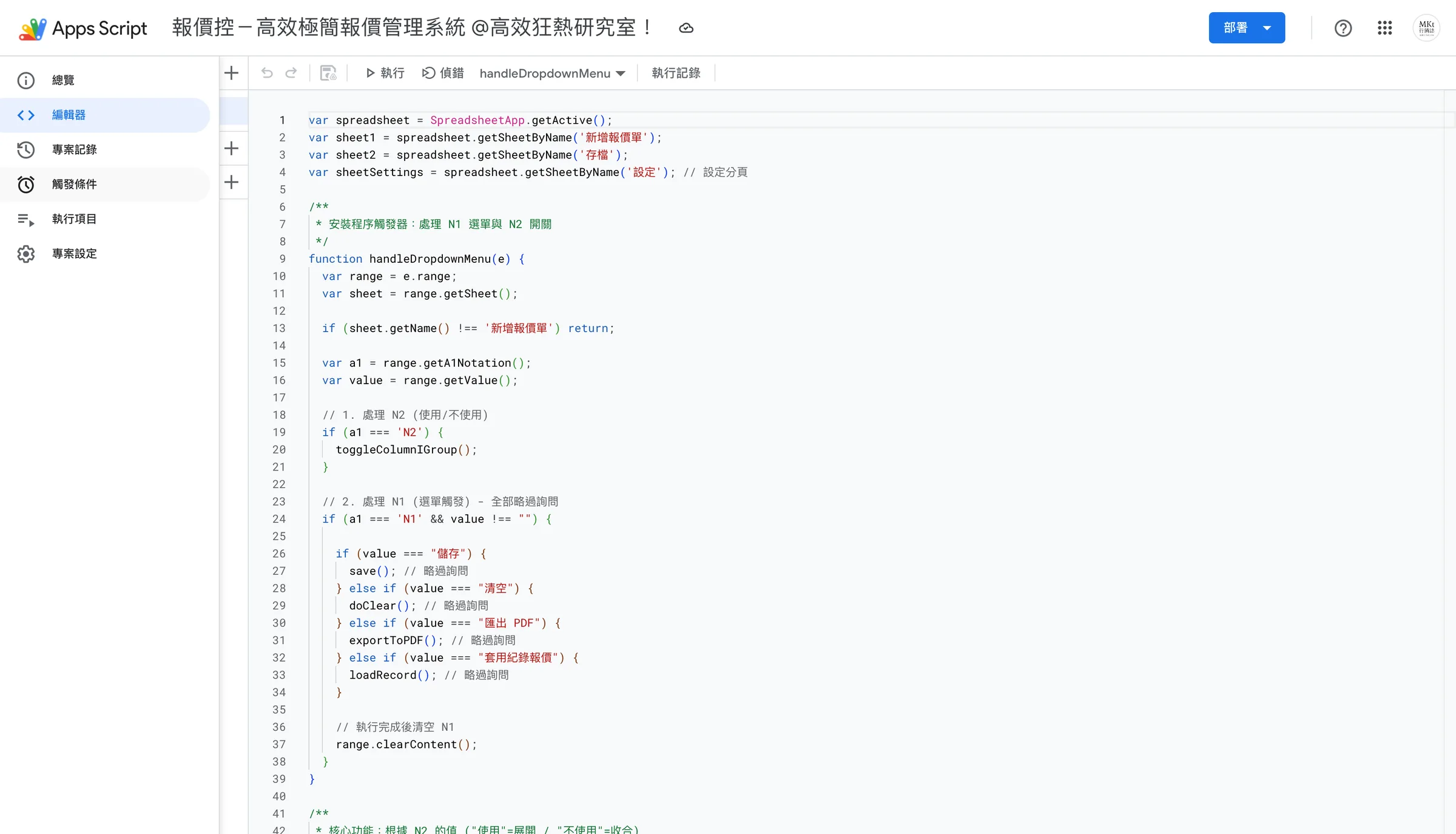Click the history clock icon

(x=26, y=149)
